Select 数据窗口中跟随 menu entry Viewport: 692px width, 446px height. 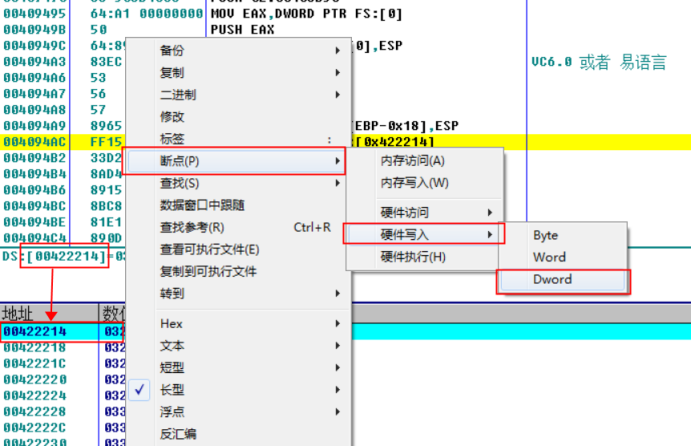[238, 205]
